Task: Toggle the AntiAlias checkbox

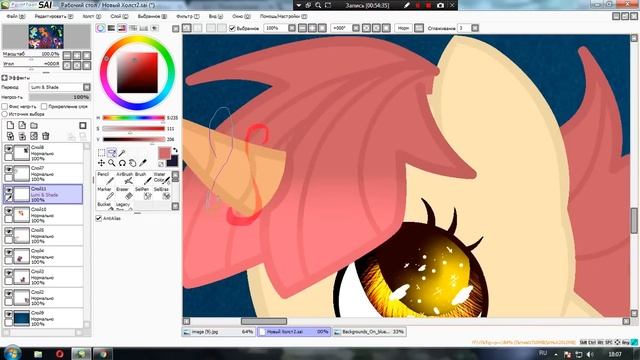Action: click(x=98, y=218)
